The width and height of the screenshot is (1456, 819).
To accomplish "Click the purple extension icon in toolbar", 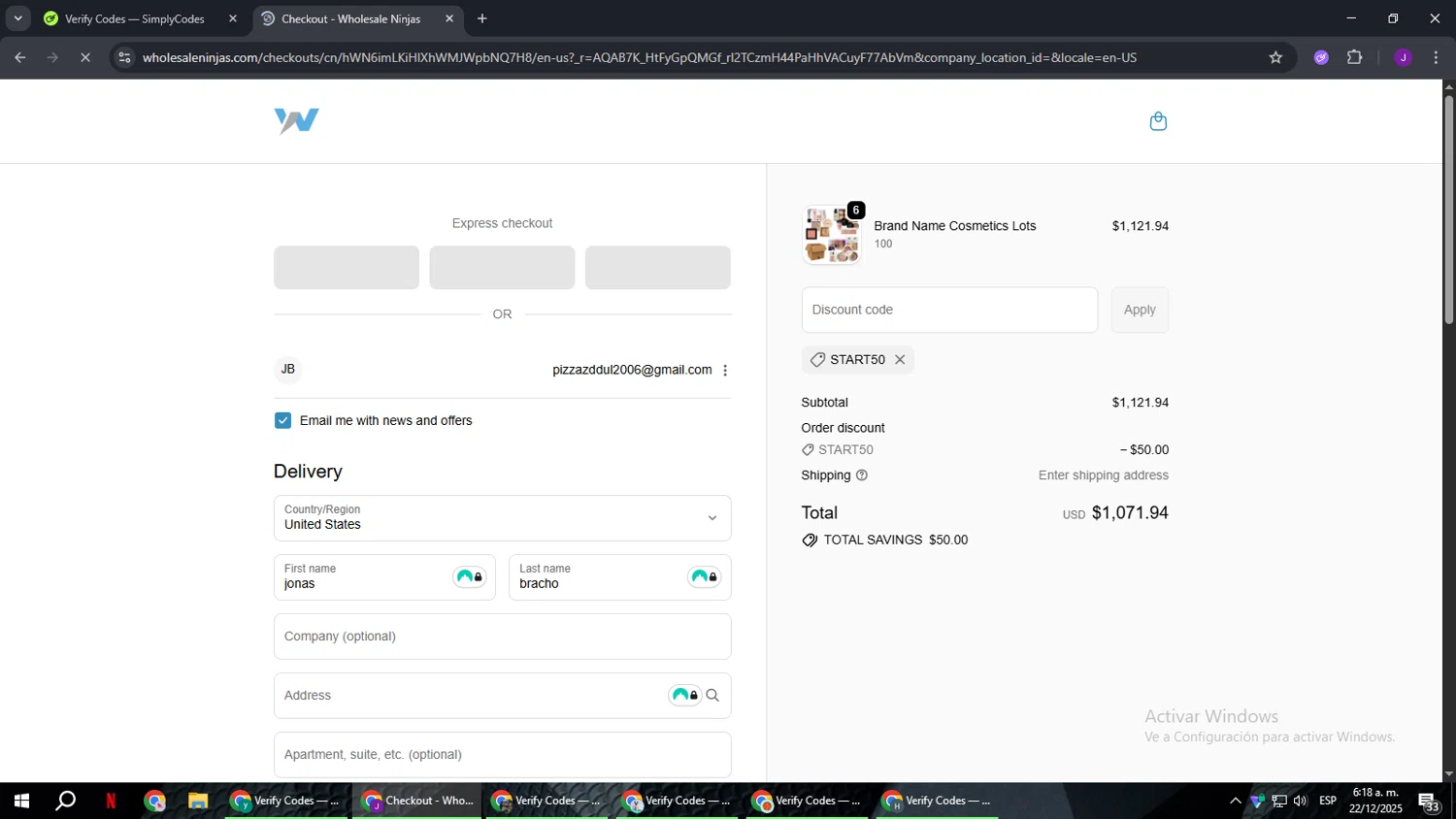I will click(1321, 57).
